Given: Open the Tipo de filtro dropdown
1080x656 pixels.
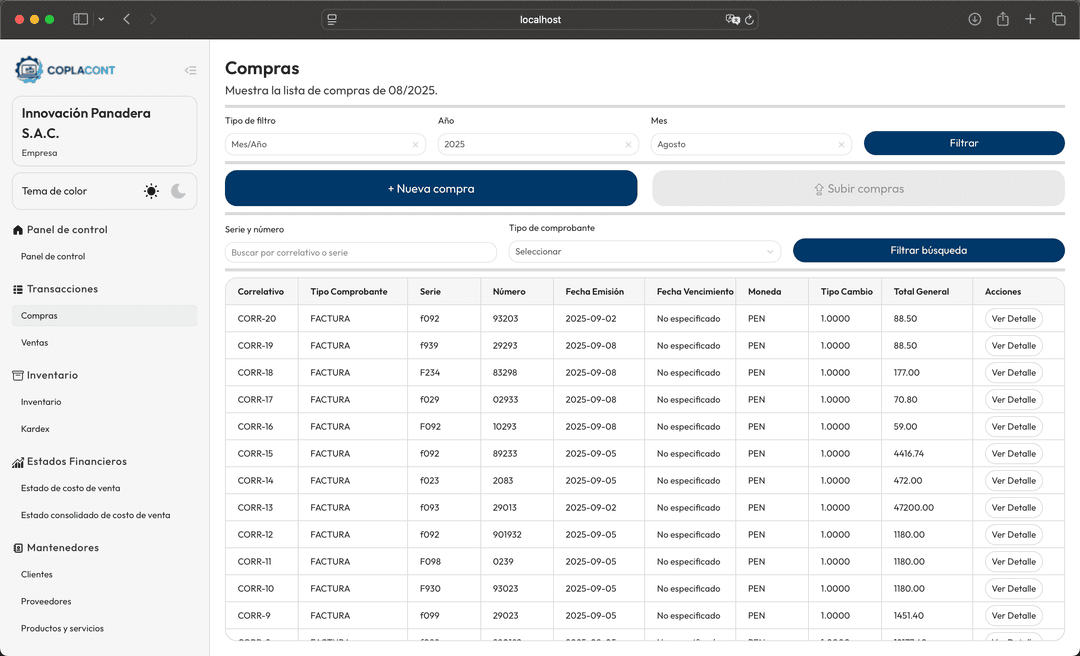Looking at the screenshot, I should coord(315,144).
